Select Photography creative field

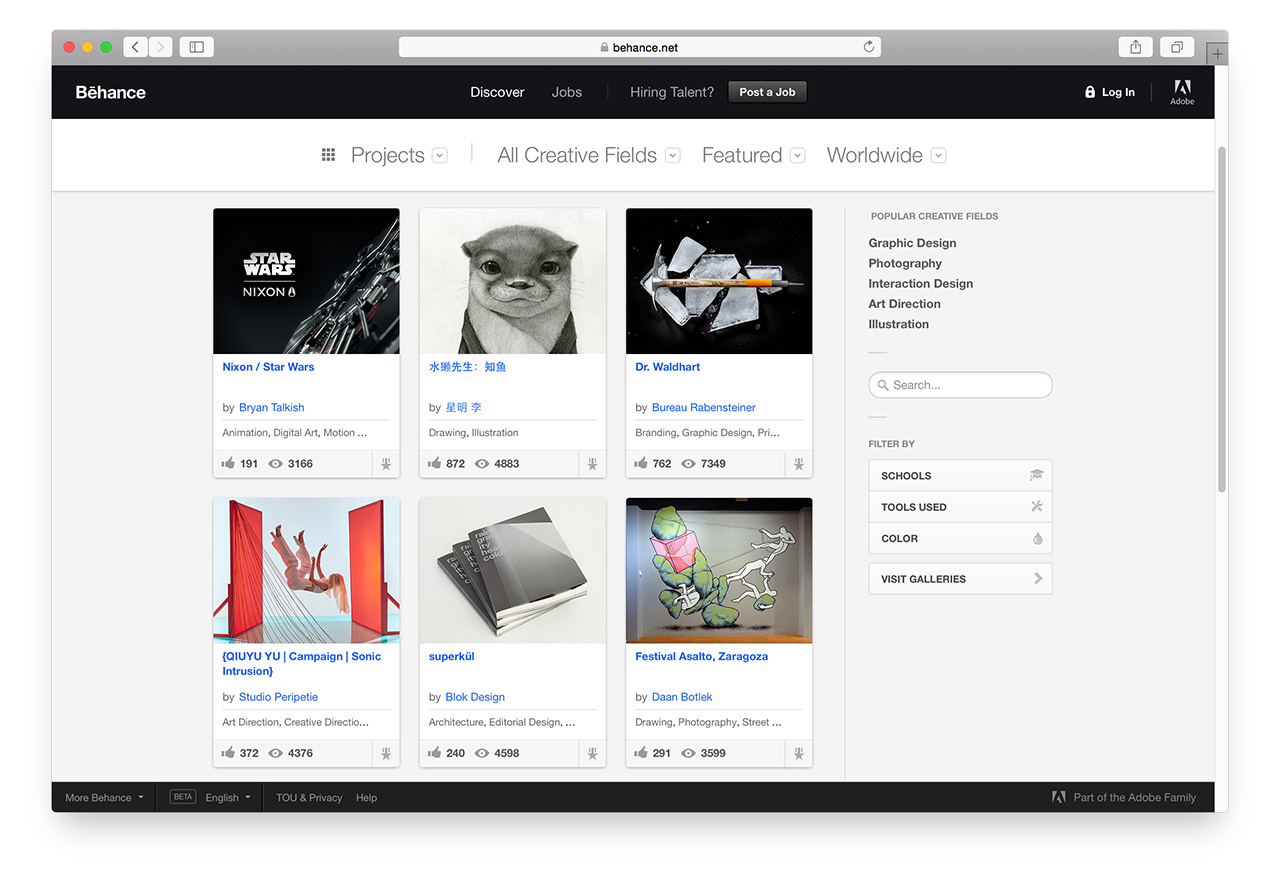point(905,263)
